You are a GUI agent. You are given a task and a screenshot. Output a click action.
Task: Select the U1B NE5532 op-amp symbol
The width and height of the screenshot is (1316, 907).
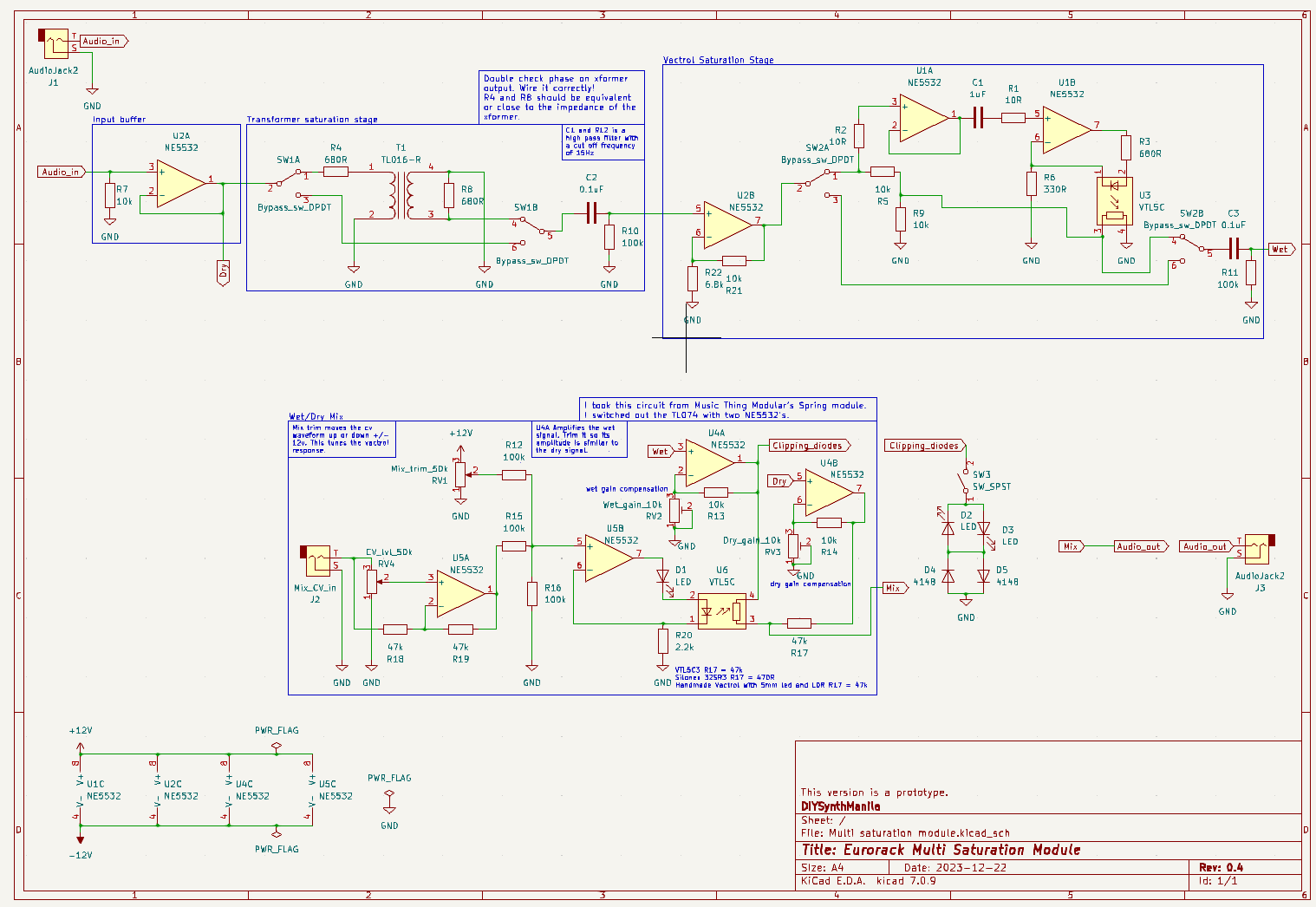[1067, 129]
